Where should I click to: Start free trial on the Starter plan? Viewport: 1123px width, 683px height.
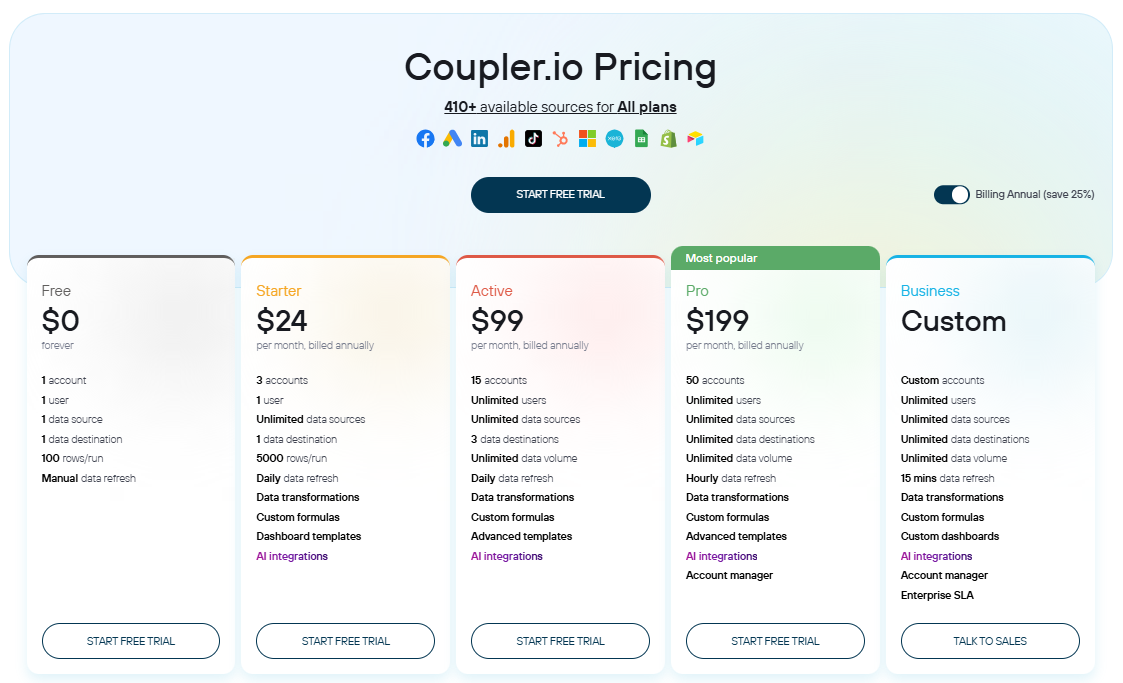tap(346, 641)
